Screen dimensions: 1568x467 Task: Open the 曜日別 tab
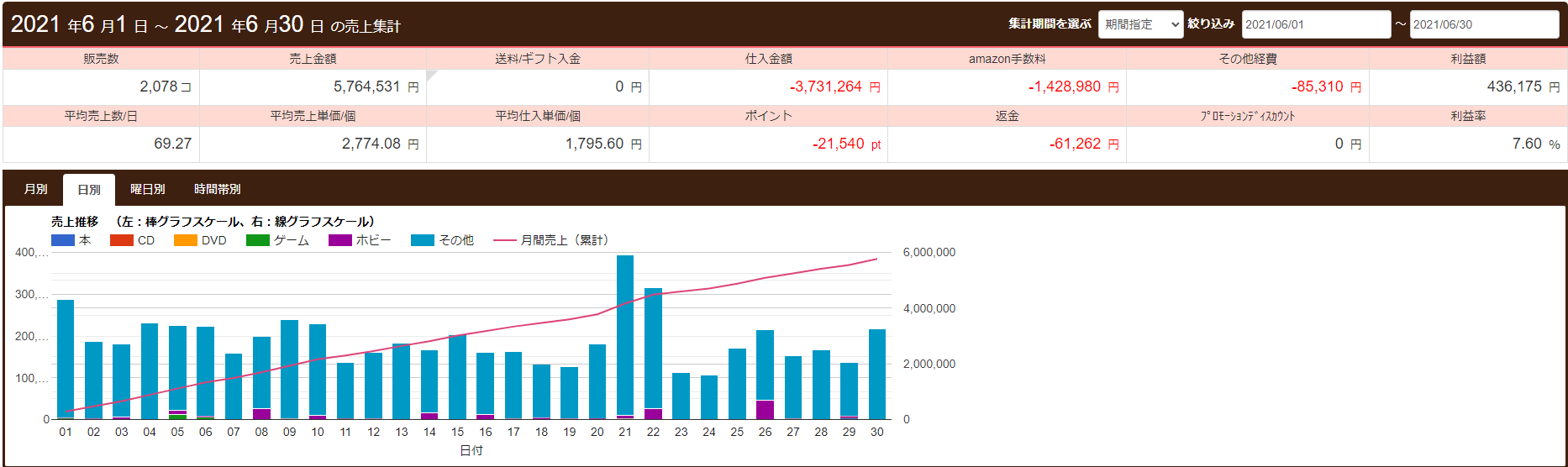[x=147, y=189]
